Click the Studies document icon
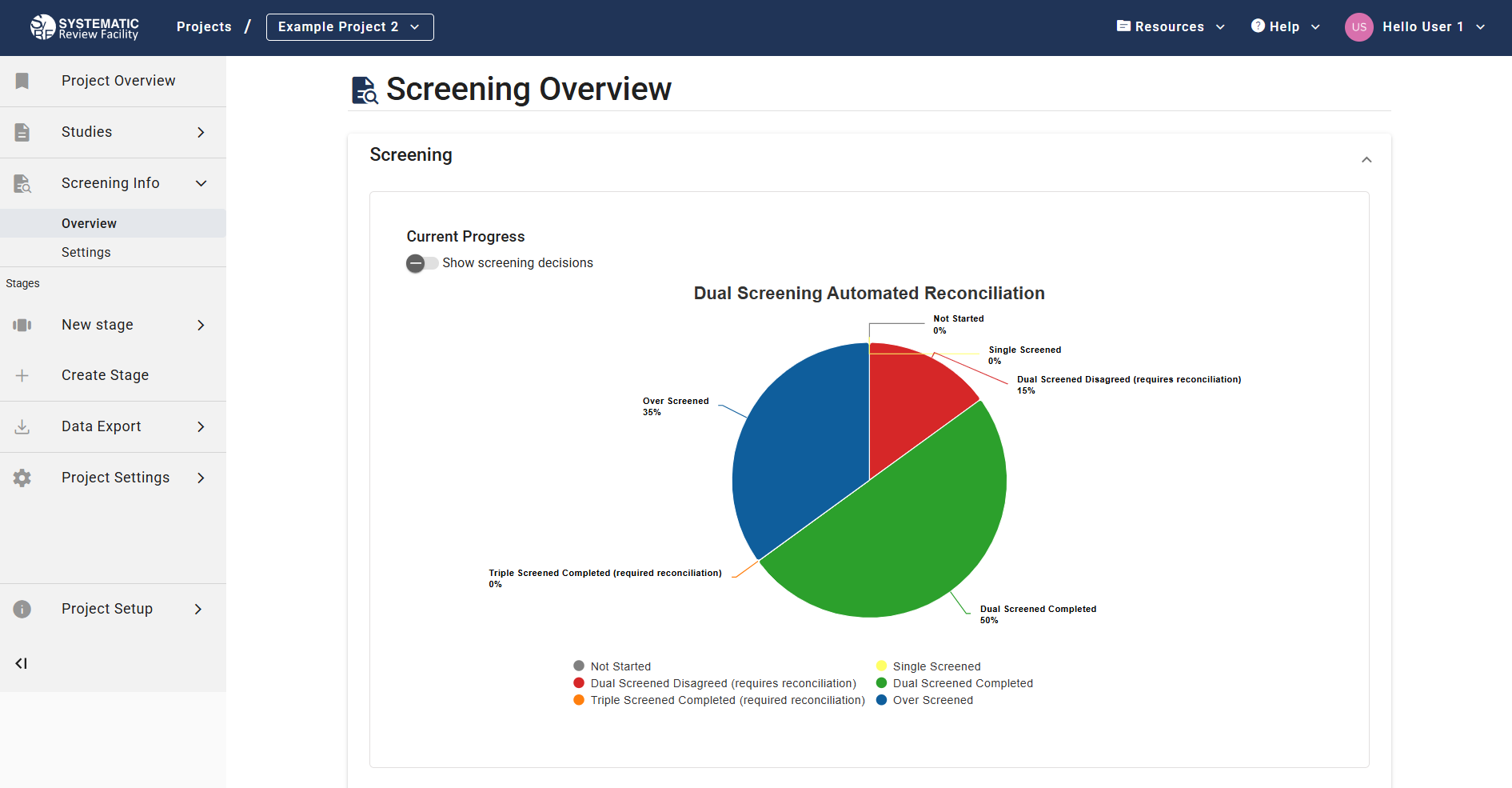This screenshot has width=1512, height=788. (x=22, y=132)
